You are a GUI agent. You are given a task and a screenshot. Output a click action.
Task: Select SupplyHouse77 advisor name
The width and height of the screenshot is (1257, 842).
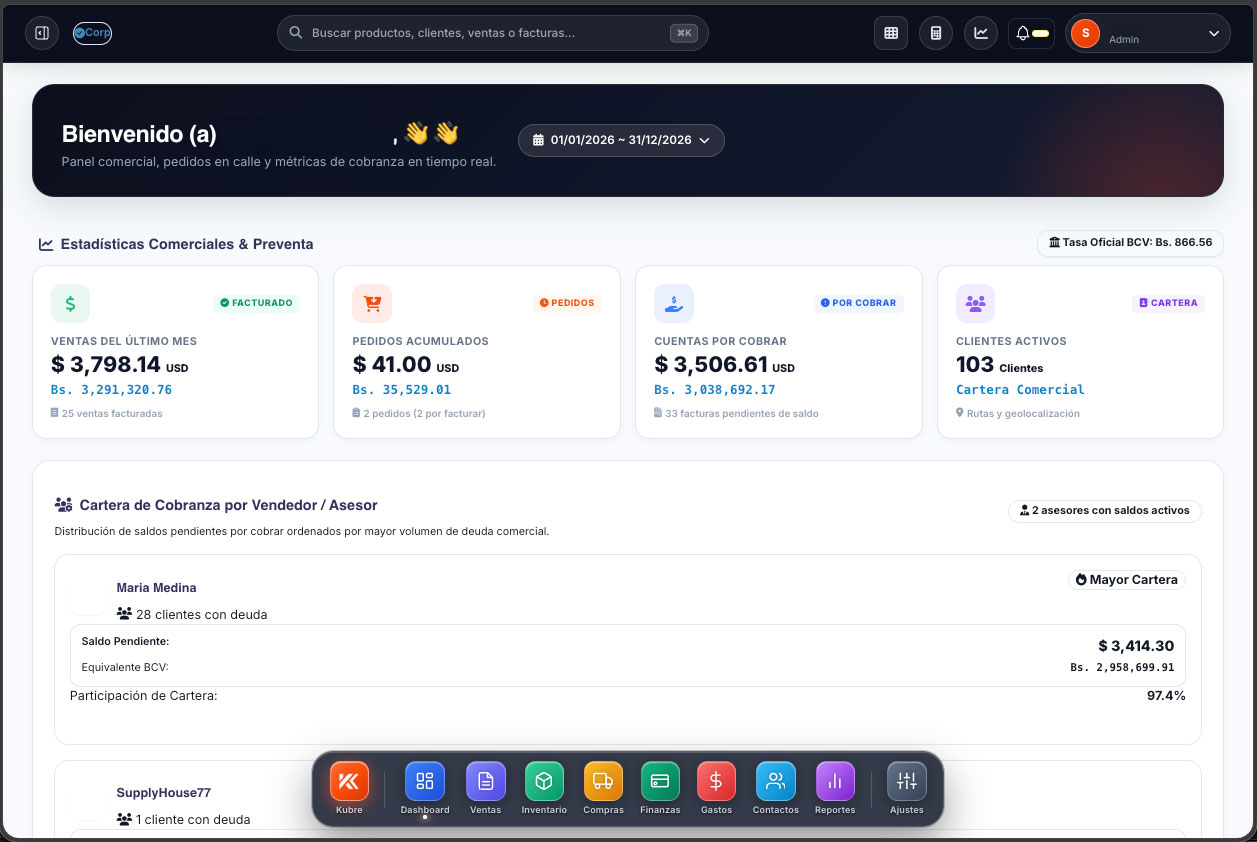point(164,793)
